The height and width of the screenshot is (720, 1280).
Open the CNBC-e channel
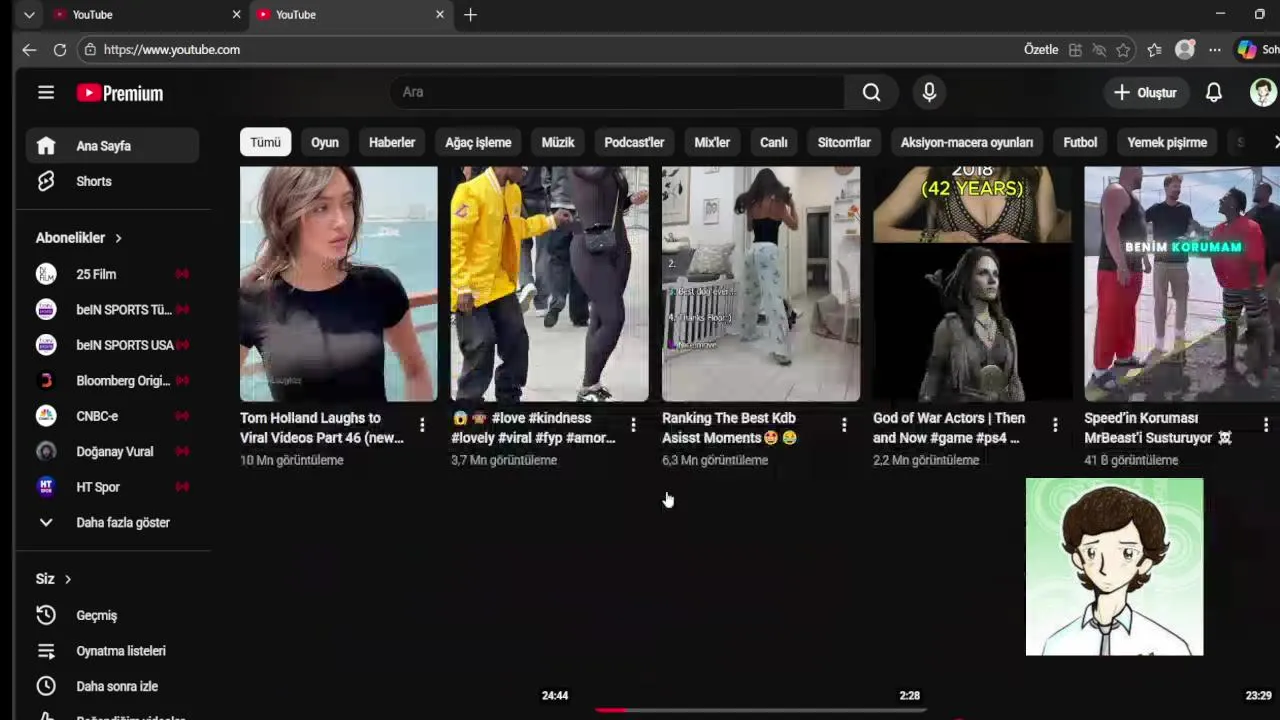pos(112,416)
